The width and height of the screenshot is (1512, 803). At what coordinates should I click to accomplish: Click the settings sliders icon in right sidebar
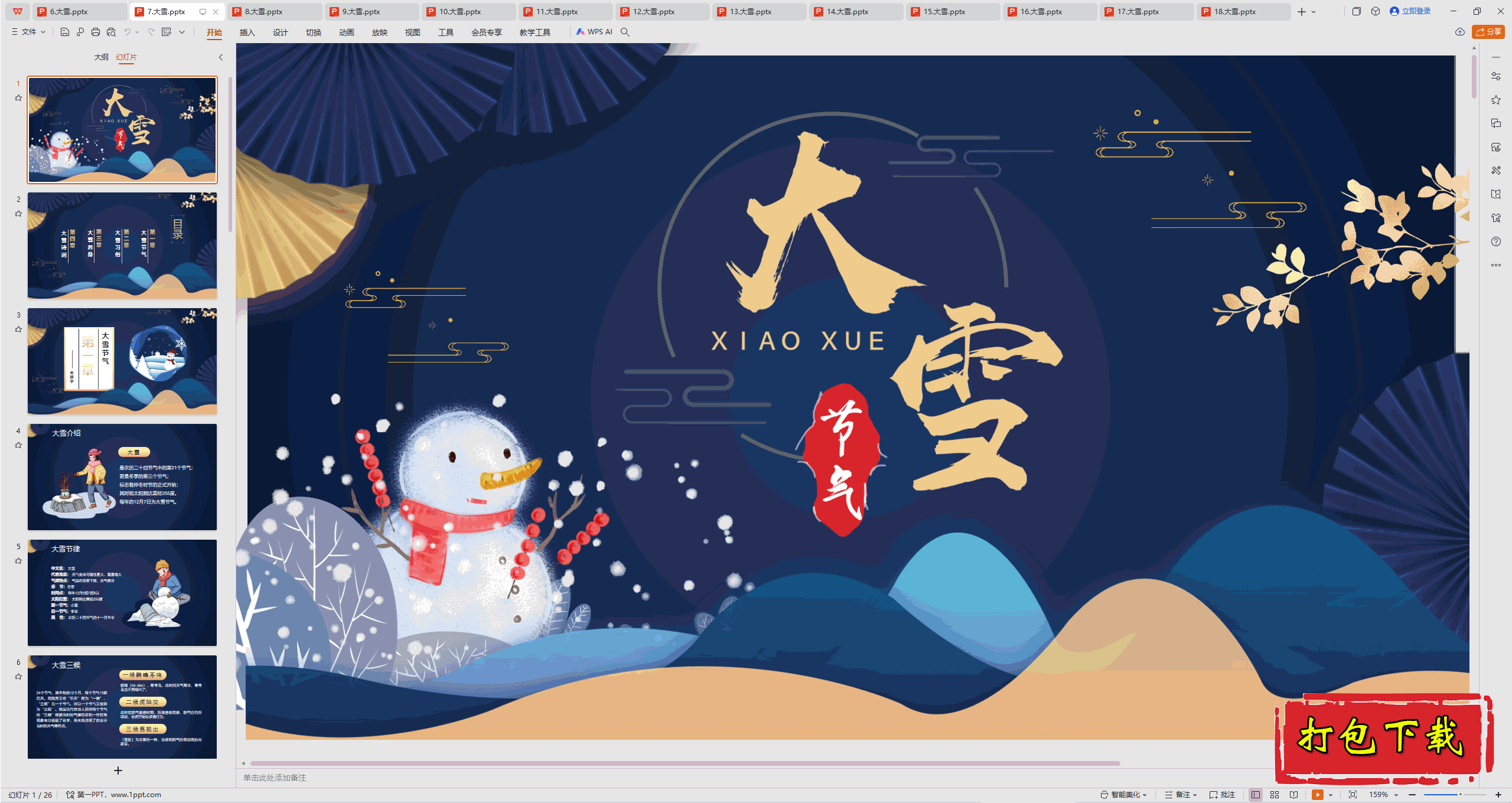pos(1496,76)
